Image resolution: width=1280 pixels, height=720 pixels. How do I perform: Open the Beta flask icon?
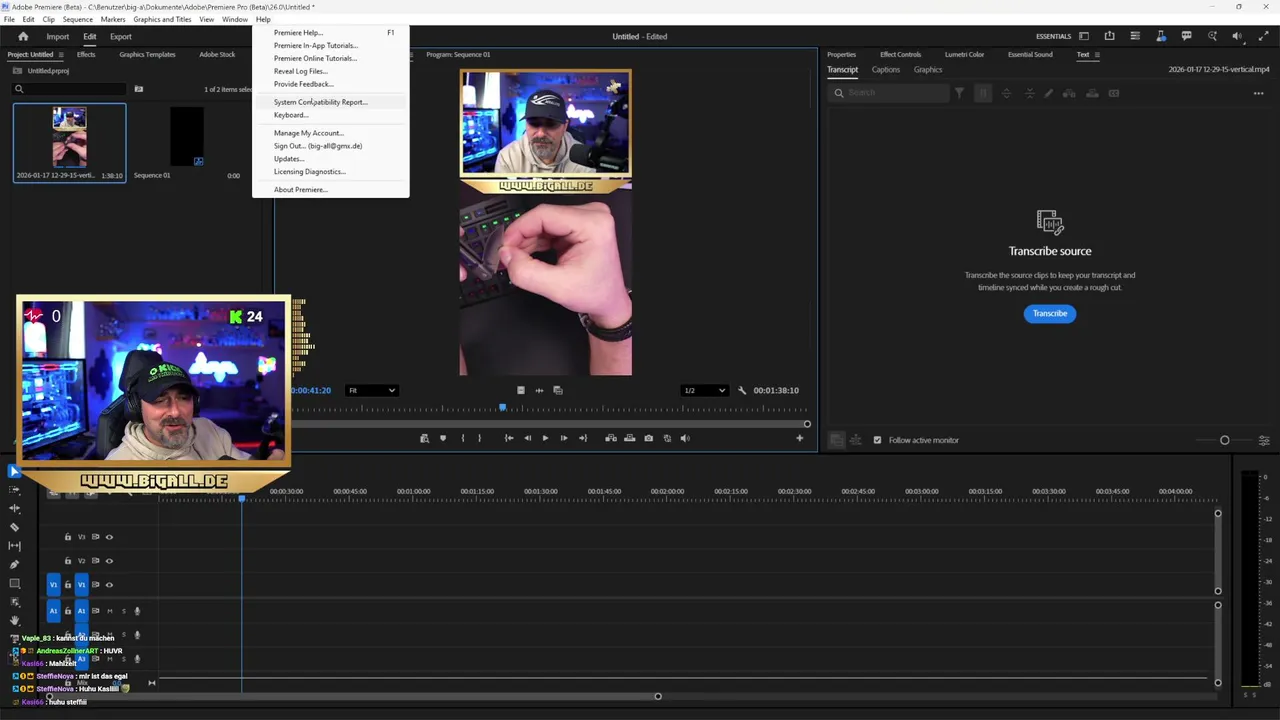tap(1160, 36)
